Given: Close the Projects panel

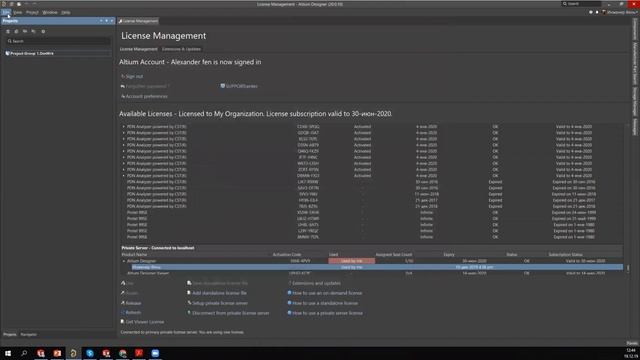Looking at the screenshot, I should click(112, 21).
